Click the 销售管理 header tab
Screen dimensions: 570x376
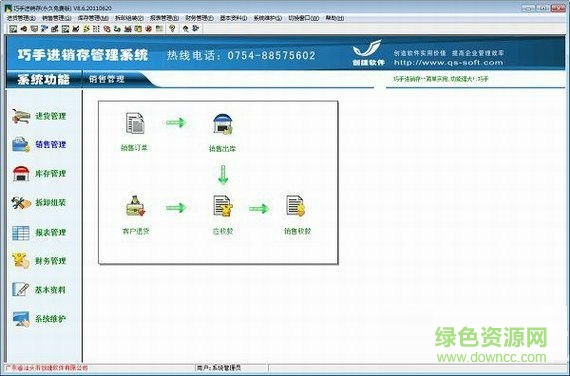107,79
